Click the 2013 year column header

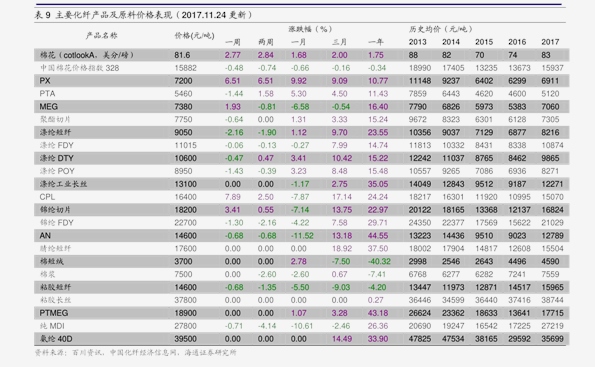[417, 42]
